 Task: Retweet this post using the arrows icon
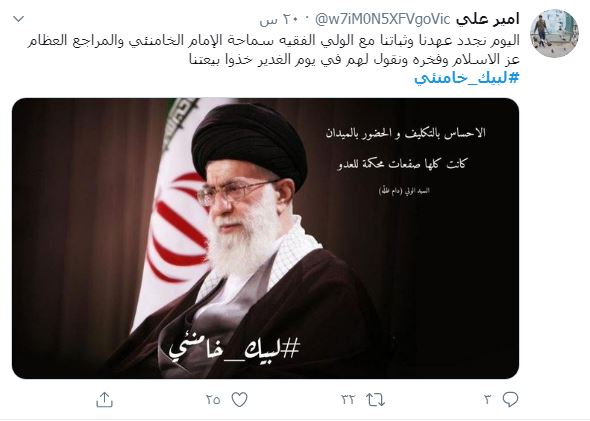(376, 400)
